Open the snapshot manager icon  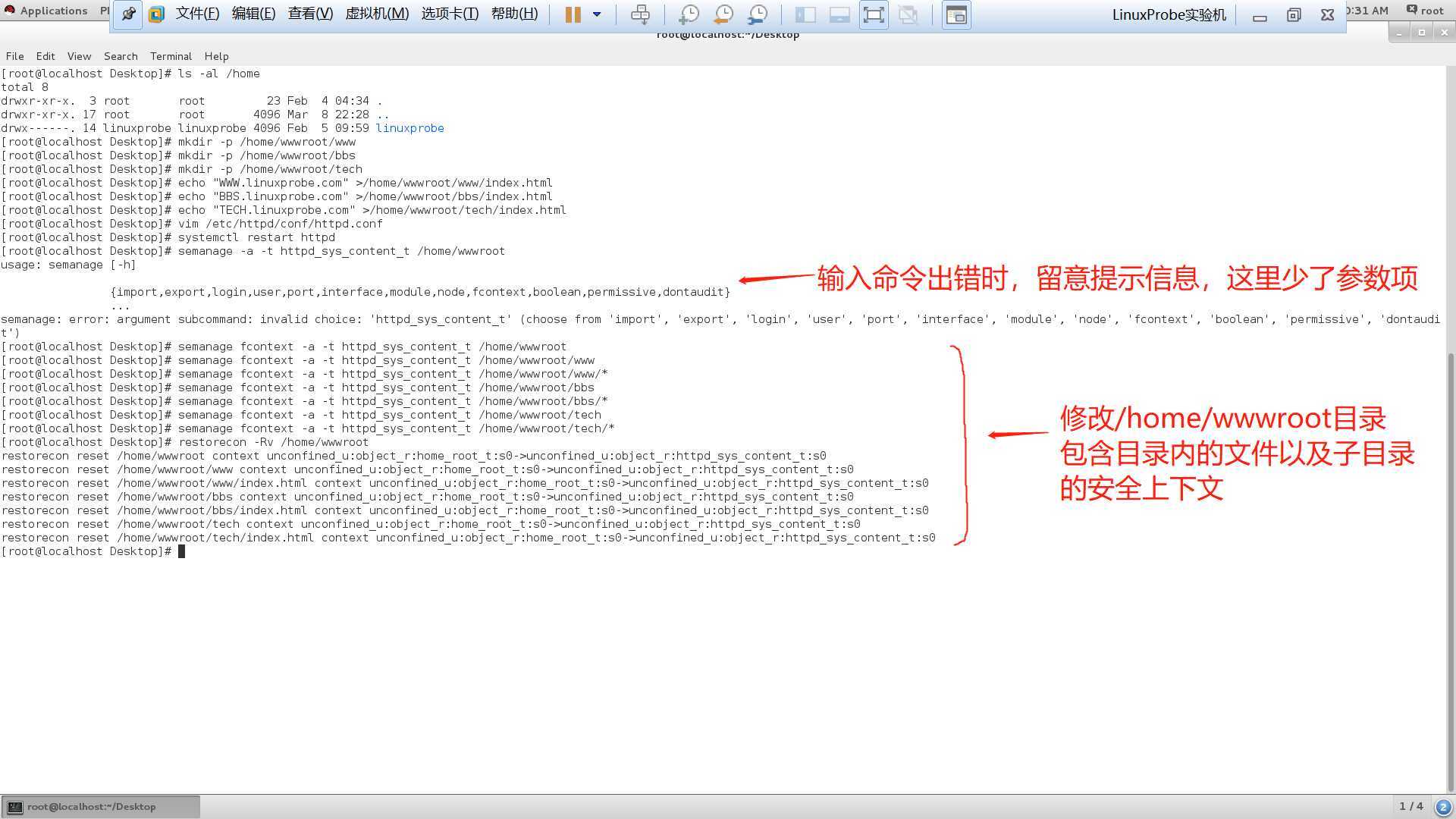(x=757, y=14)
